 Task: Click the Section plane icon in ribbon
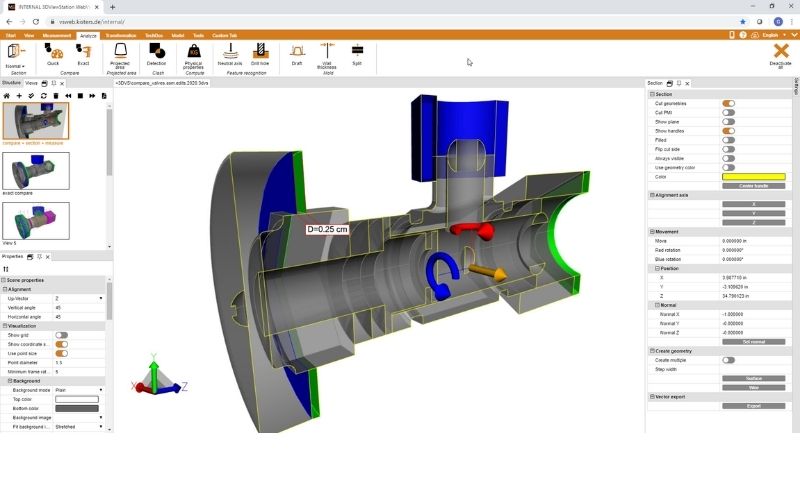pos(15,52)
